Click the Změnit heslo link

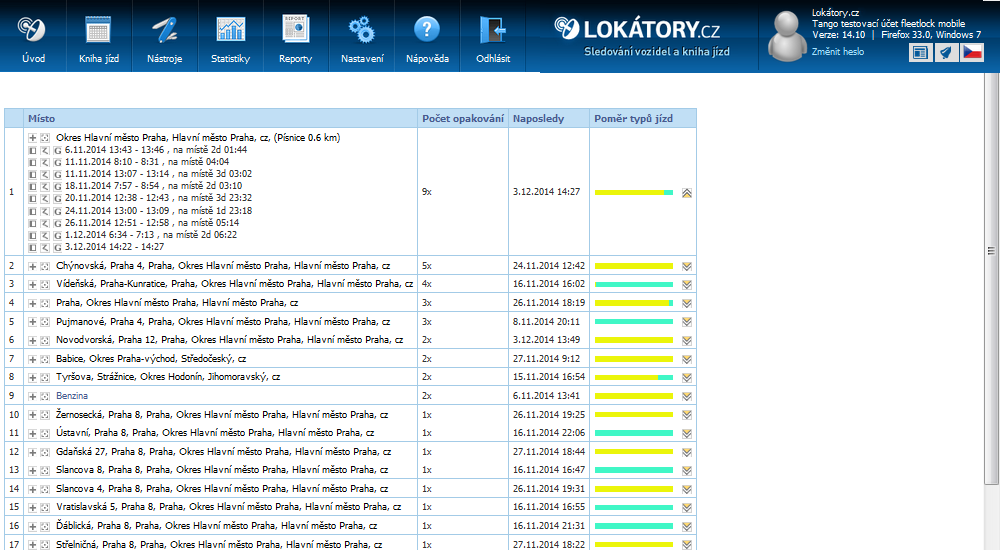(838, 52)
